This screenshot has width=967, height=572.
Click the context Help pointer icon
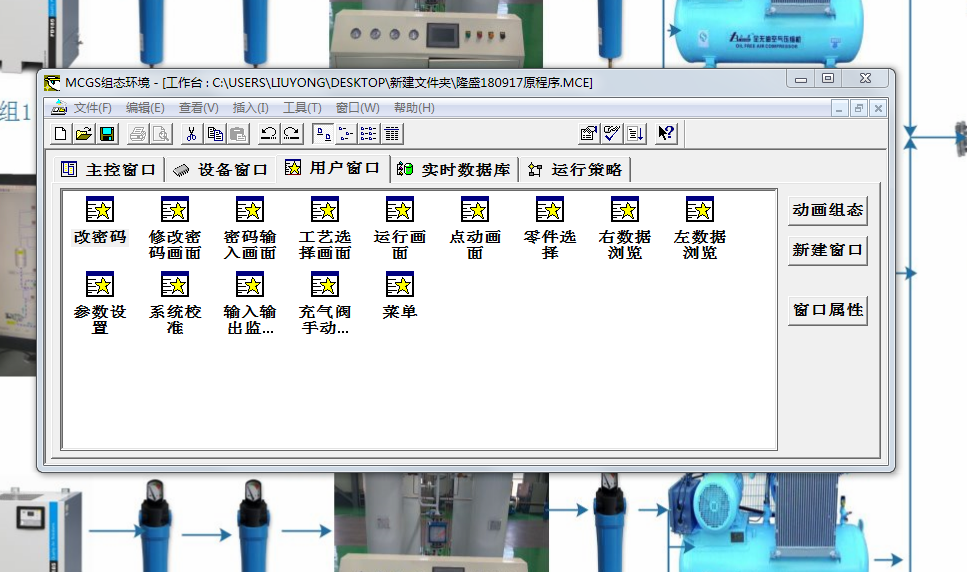[x=666, y=134]
